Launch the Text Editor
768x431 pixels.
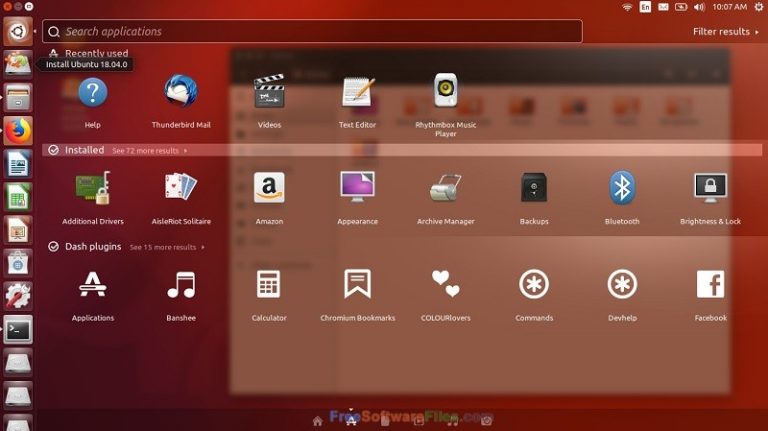(357, 101)
